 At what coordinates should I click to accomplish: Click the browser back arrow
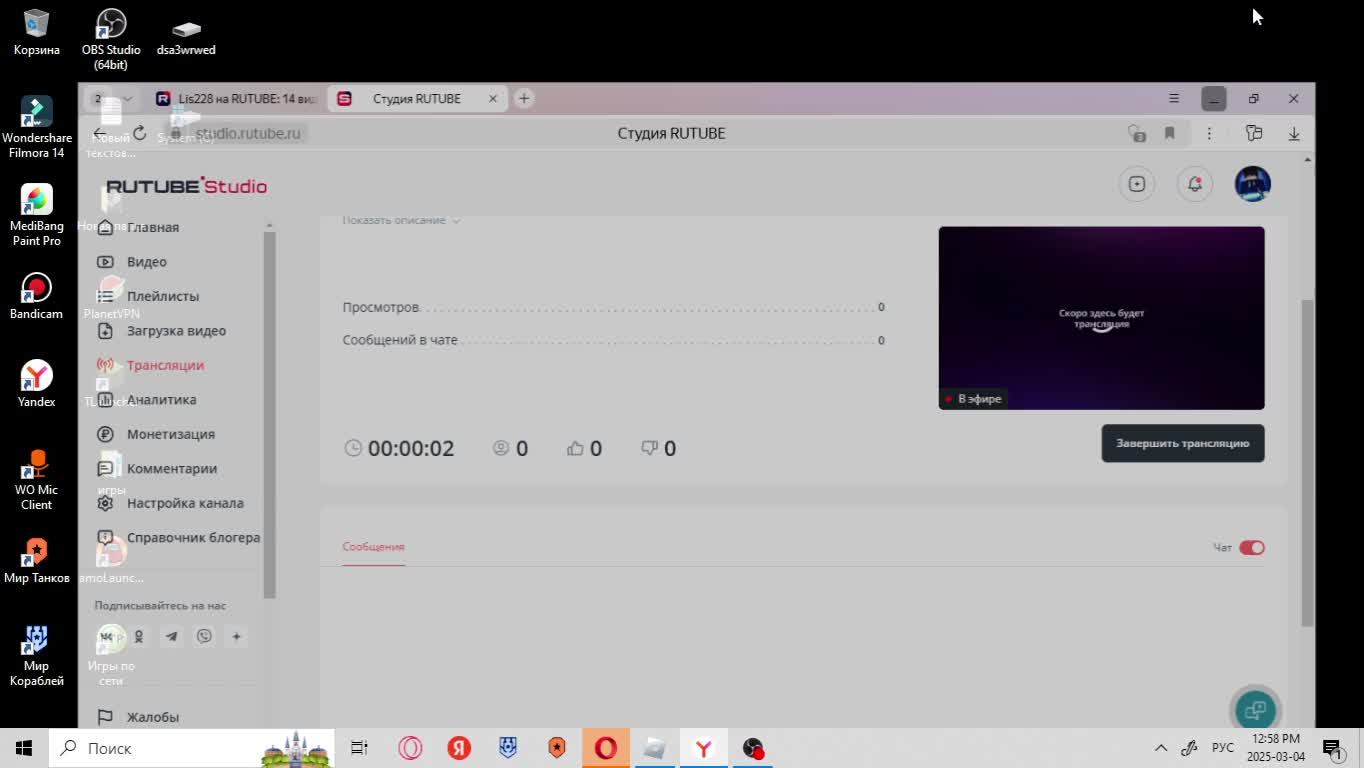(100, 133)
